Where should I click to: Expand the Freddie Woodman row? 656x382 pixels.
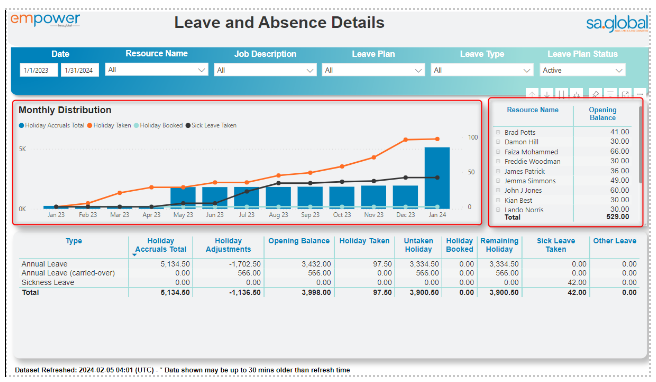[x=498, y=161]
